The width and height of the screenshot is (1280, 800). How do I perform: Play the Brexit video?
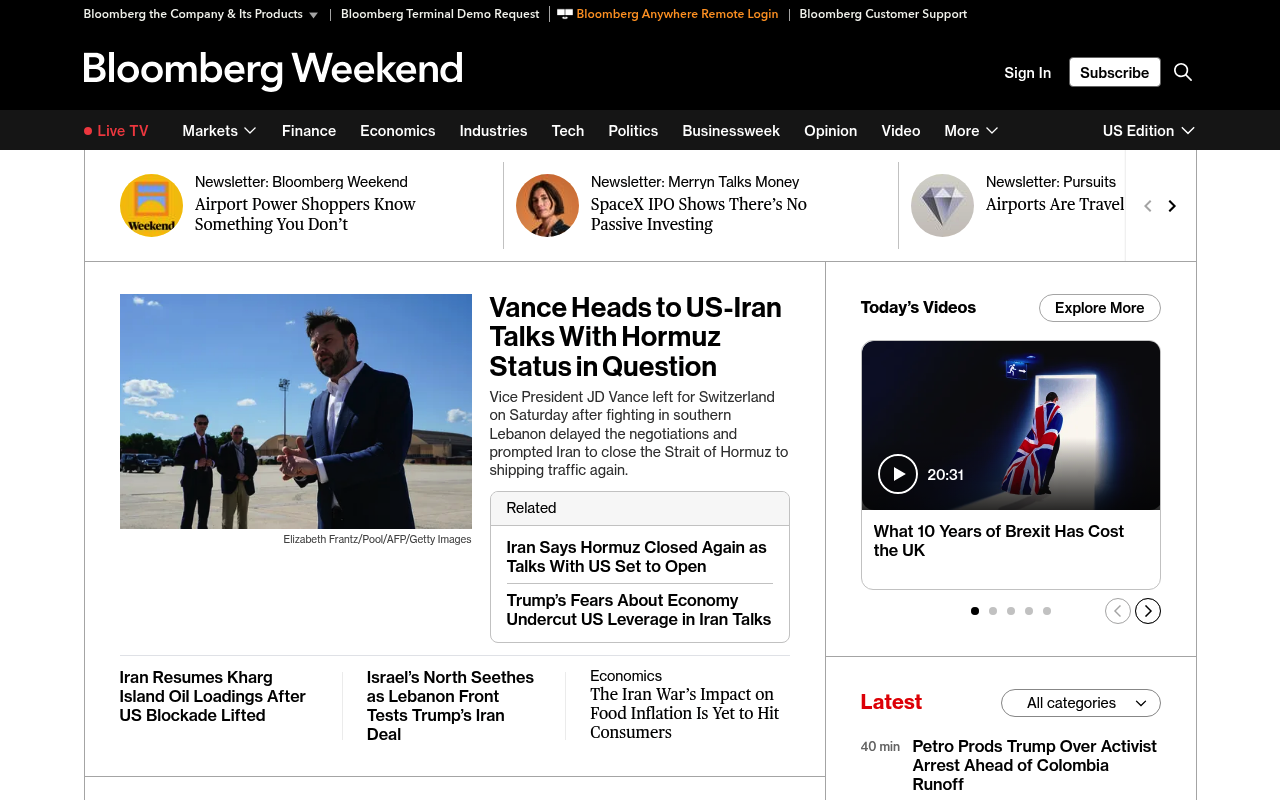click(898, 474)
